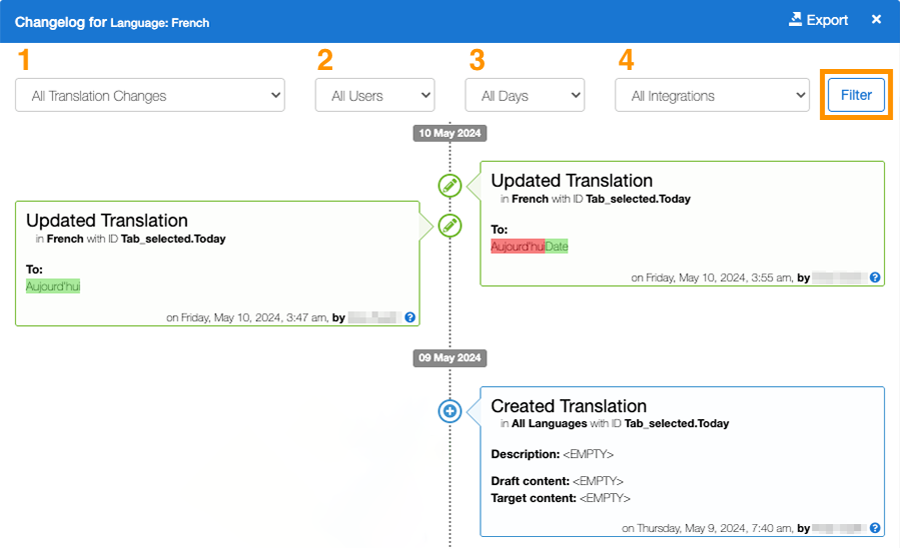Close the Changelog dialog
The height and width of the screenshot is (548, 900).
click(x=876, y=20)
